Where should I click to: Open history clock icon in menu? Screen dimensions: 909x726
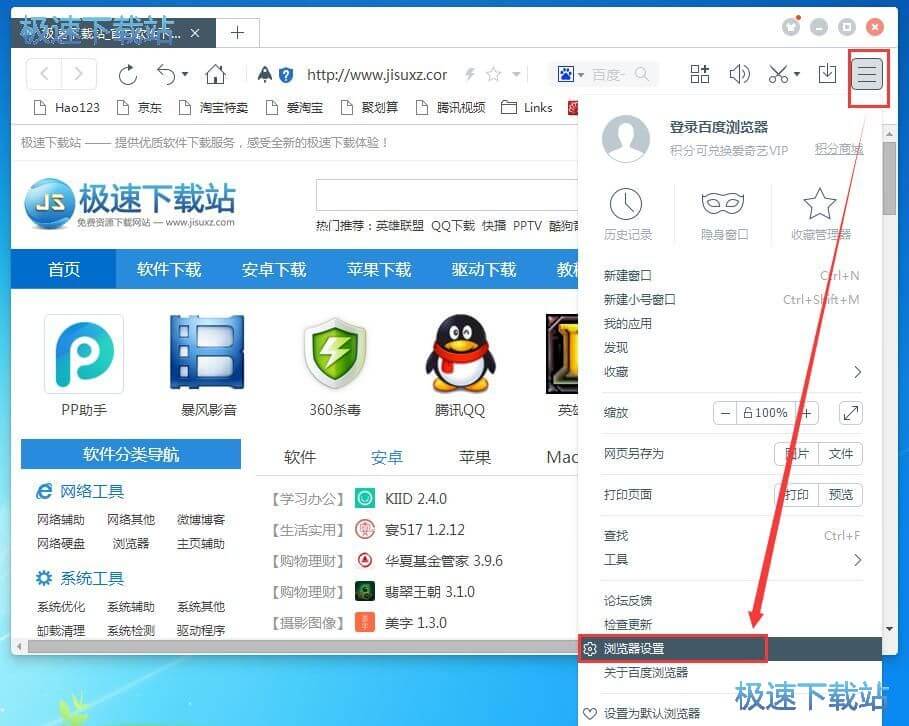[x=626, y=204]
